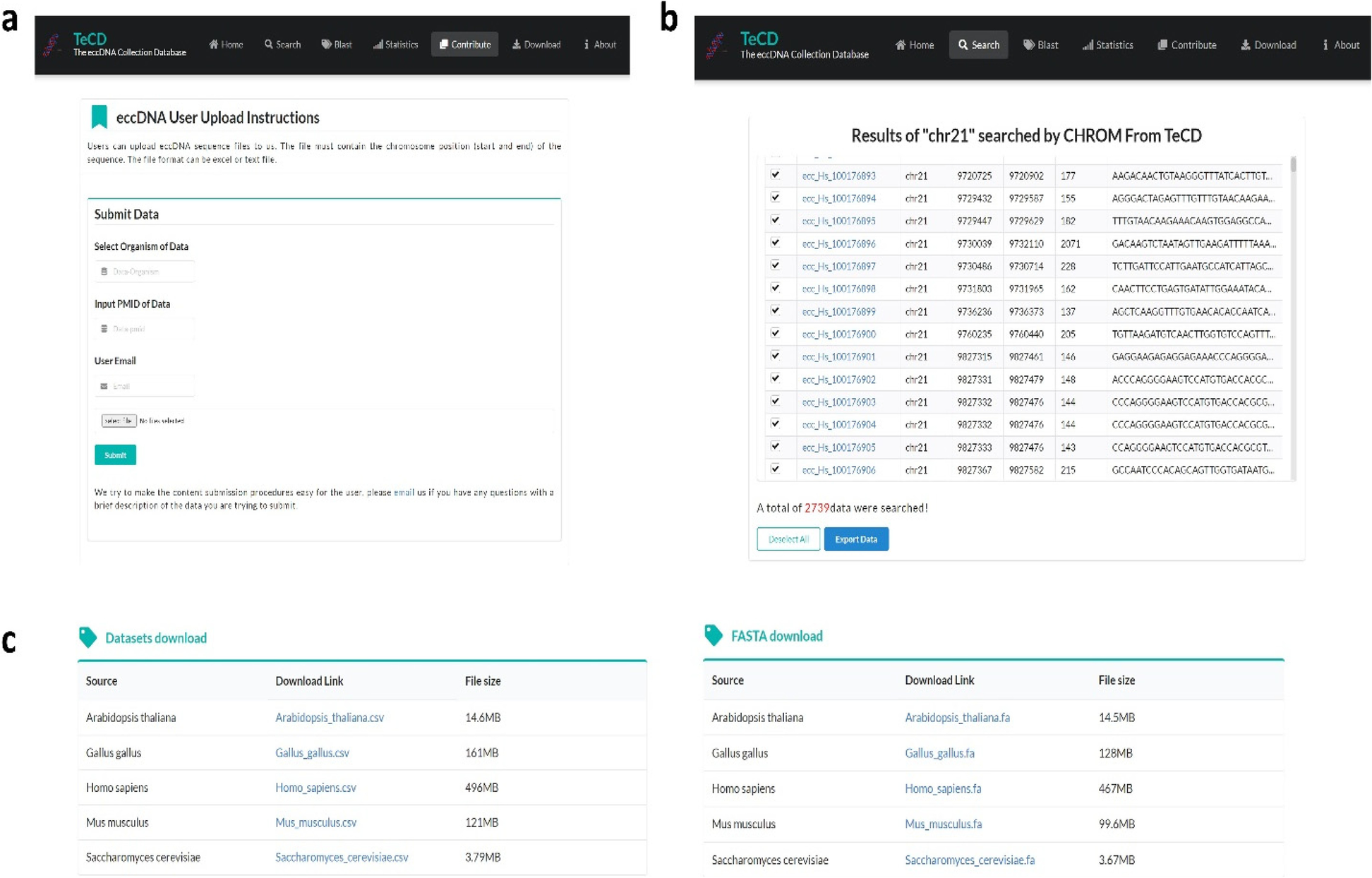The width and height of the screenshot is (1372, 878).
Task: Download Saccharomyces_cerevisiae.fa
Action: [x=970, y=860]
